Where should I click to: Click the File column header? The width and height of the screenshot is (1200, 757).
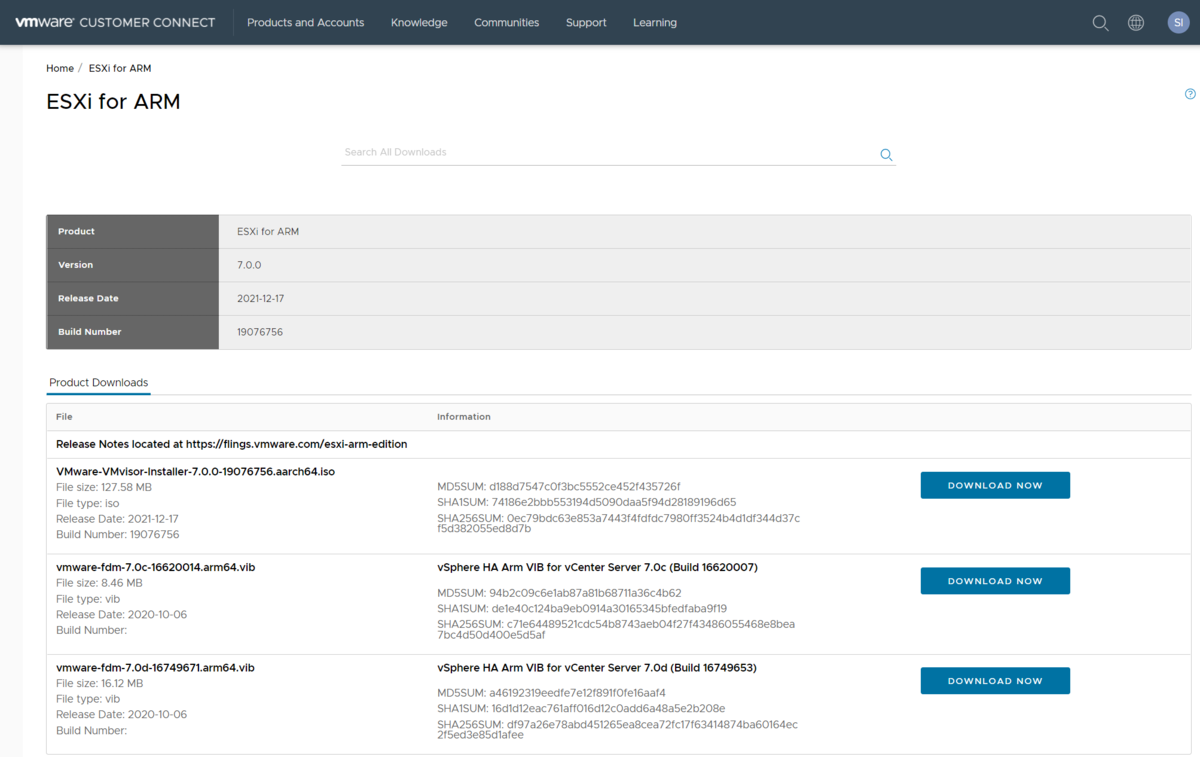point(64,416)
